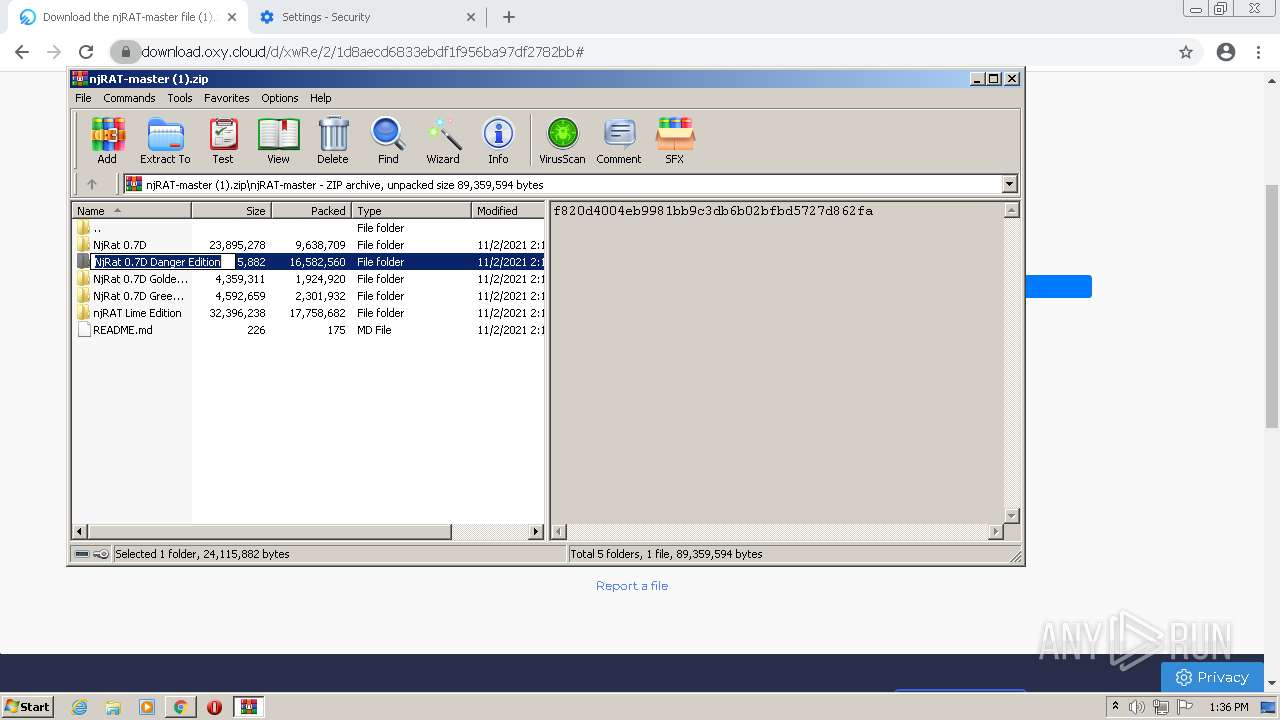The height and width of the screenshot is (720, 1280).
Task: Expand the archive path dropdown
Action: tap(1009, 184)
